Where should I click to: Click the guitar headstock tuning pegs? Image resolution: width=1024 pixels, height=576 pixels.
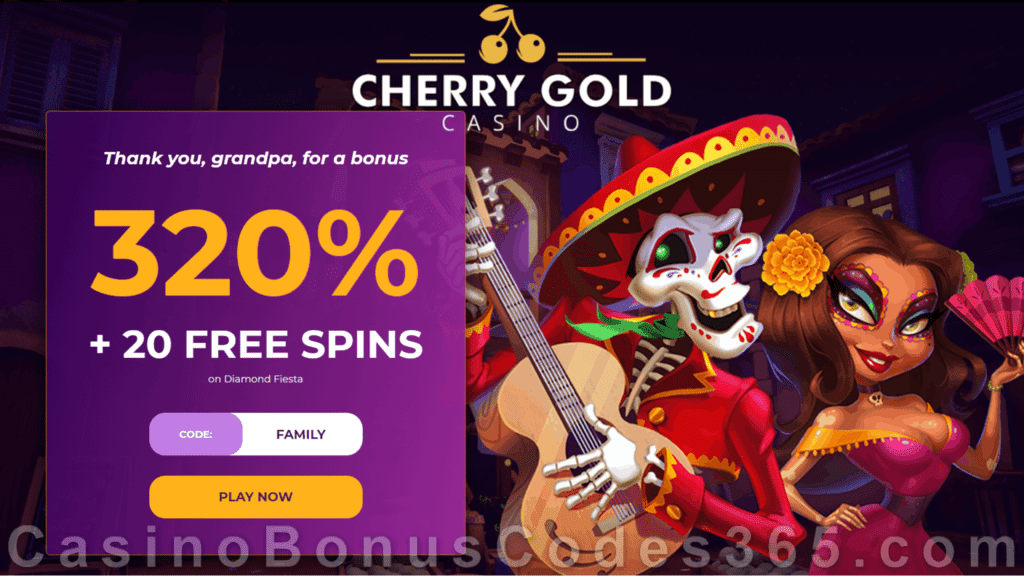(x=487, y=196)
